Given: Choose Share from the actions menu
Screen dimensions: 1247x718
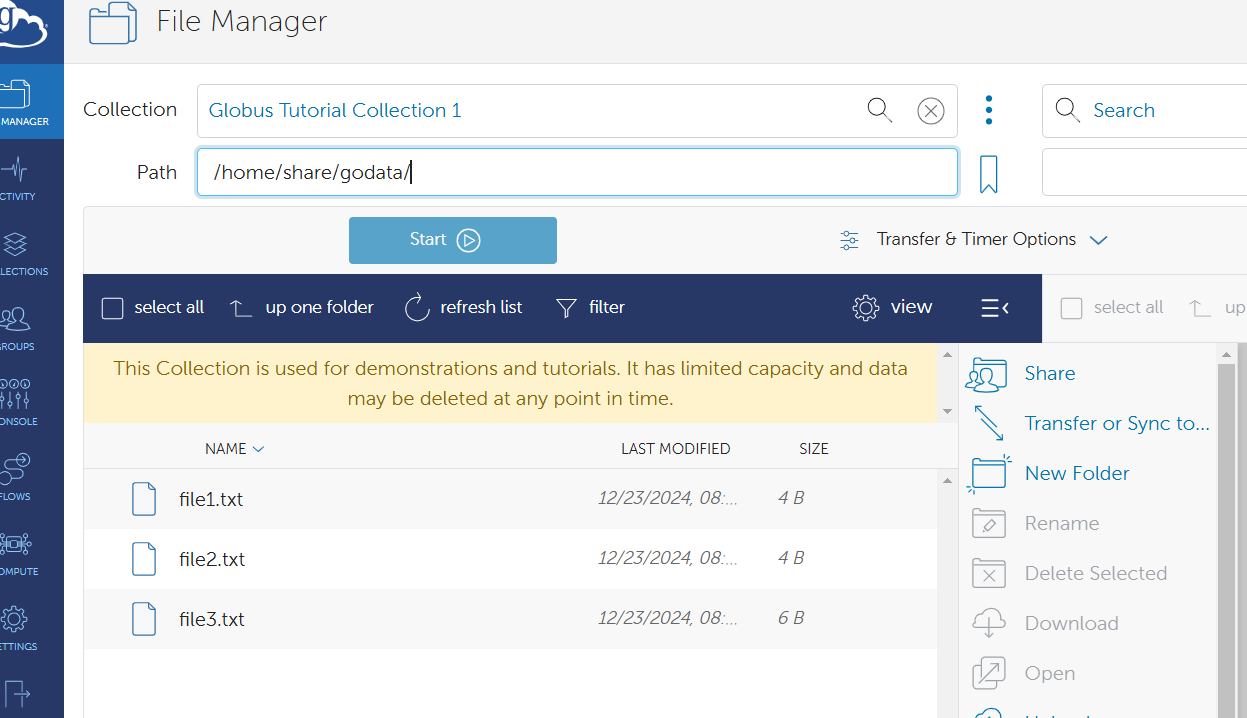Looking at the screenshot, I should pyautogui.click(x=1049, y=373).
